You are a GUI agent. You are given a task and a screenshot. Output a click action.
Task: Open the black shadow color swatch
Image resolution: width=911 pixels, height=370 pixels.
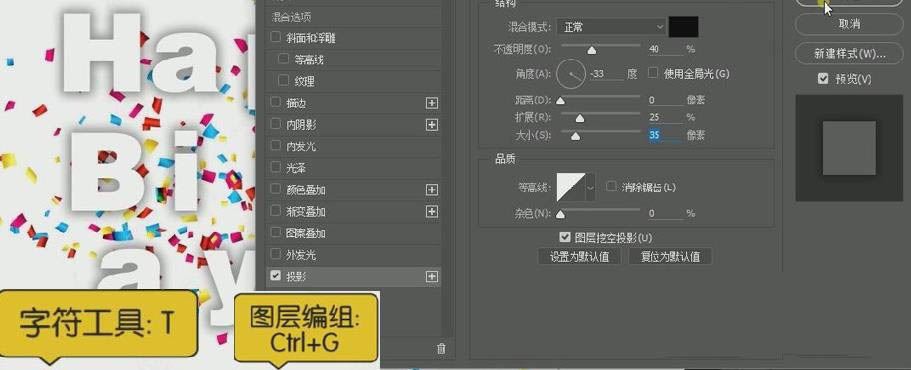[684, 27]
